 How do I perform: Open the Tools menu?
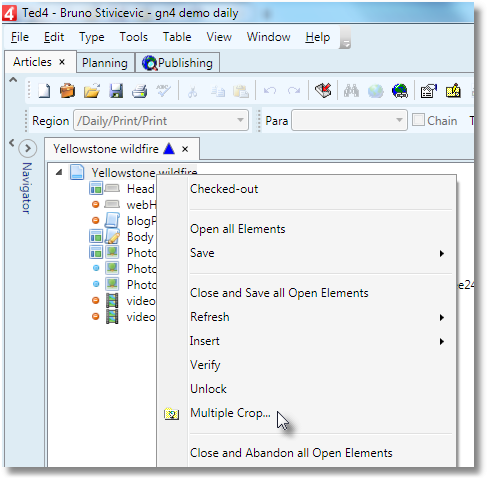tap(133, 37)
